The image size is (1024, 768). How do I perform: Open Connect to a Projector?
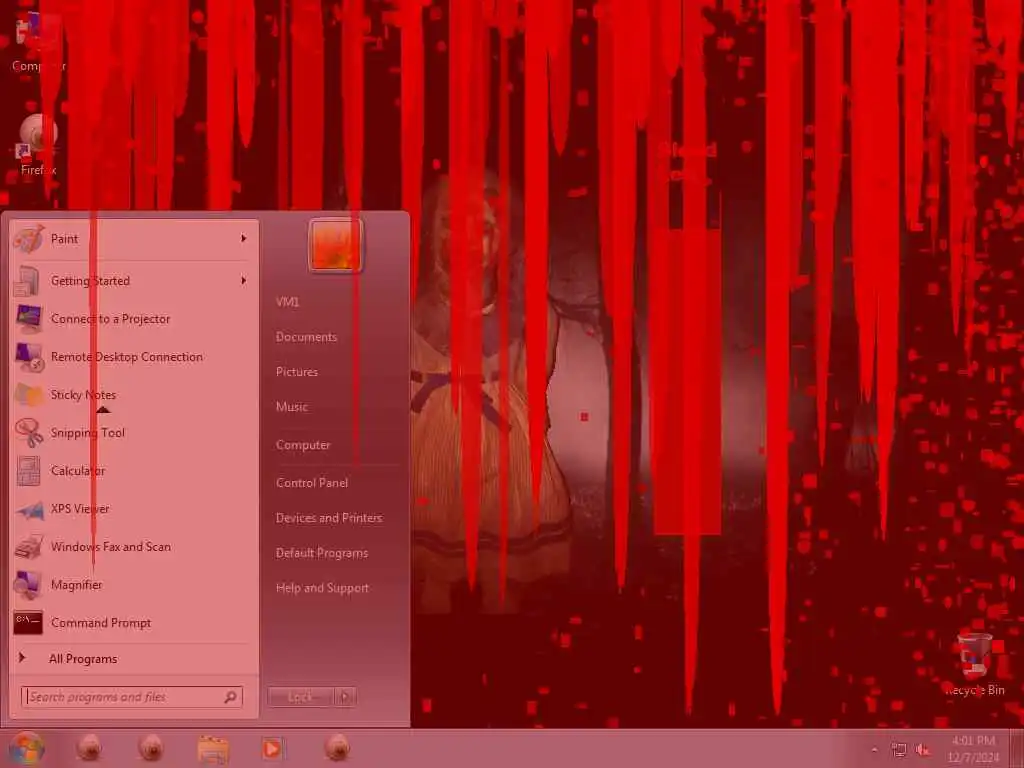pyautogui.click(x=134, y=319)
